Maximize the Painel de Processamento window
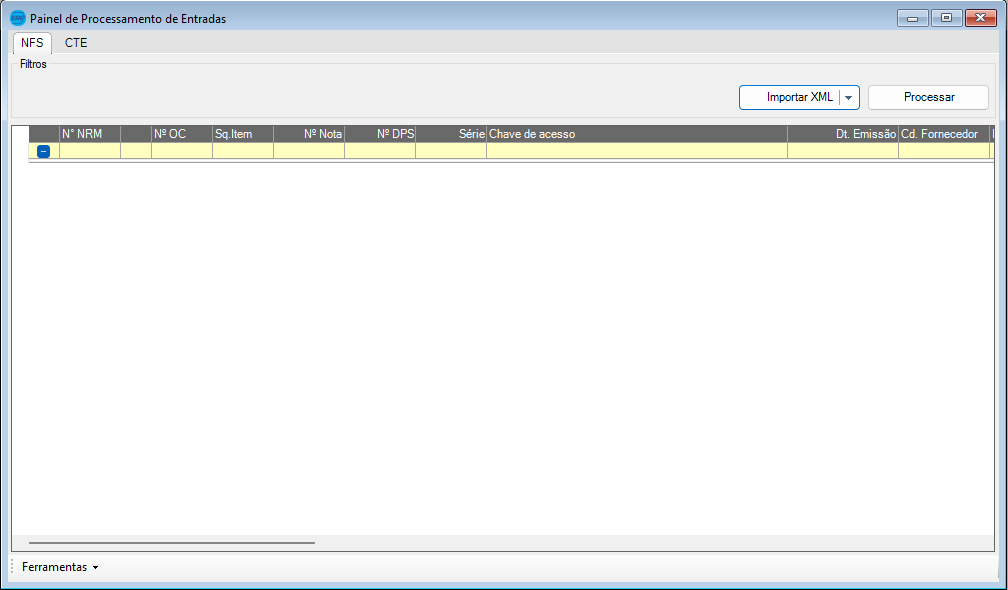Screen dimensions: 1008x590 coord(946,18)
